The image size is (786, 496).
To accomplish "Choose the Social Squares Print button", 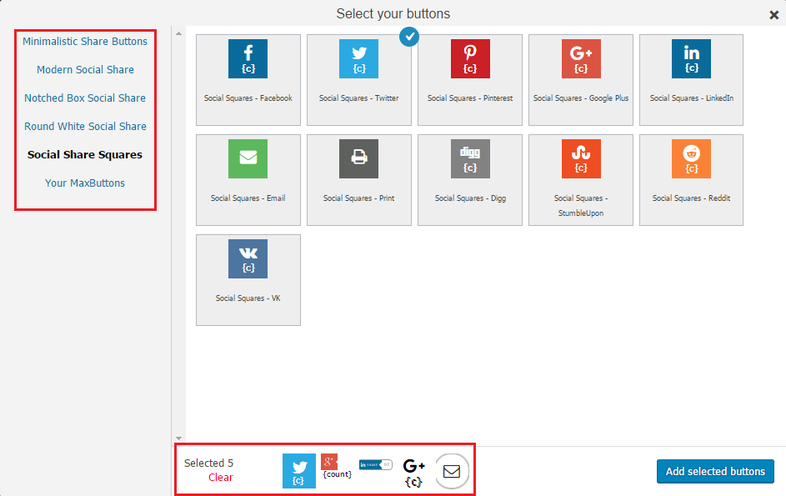I will [x=359, y=180].
